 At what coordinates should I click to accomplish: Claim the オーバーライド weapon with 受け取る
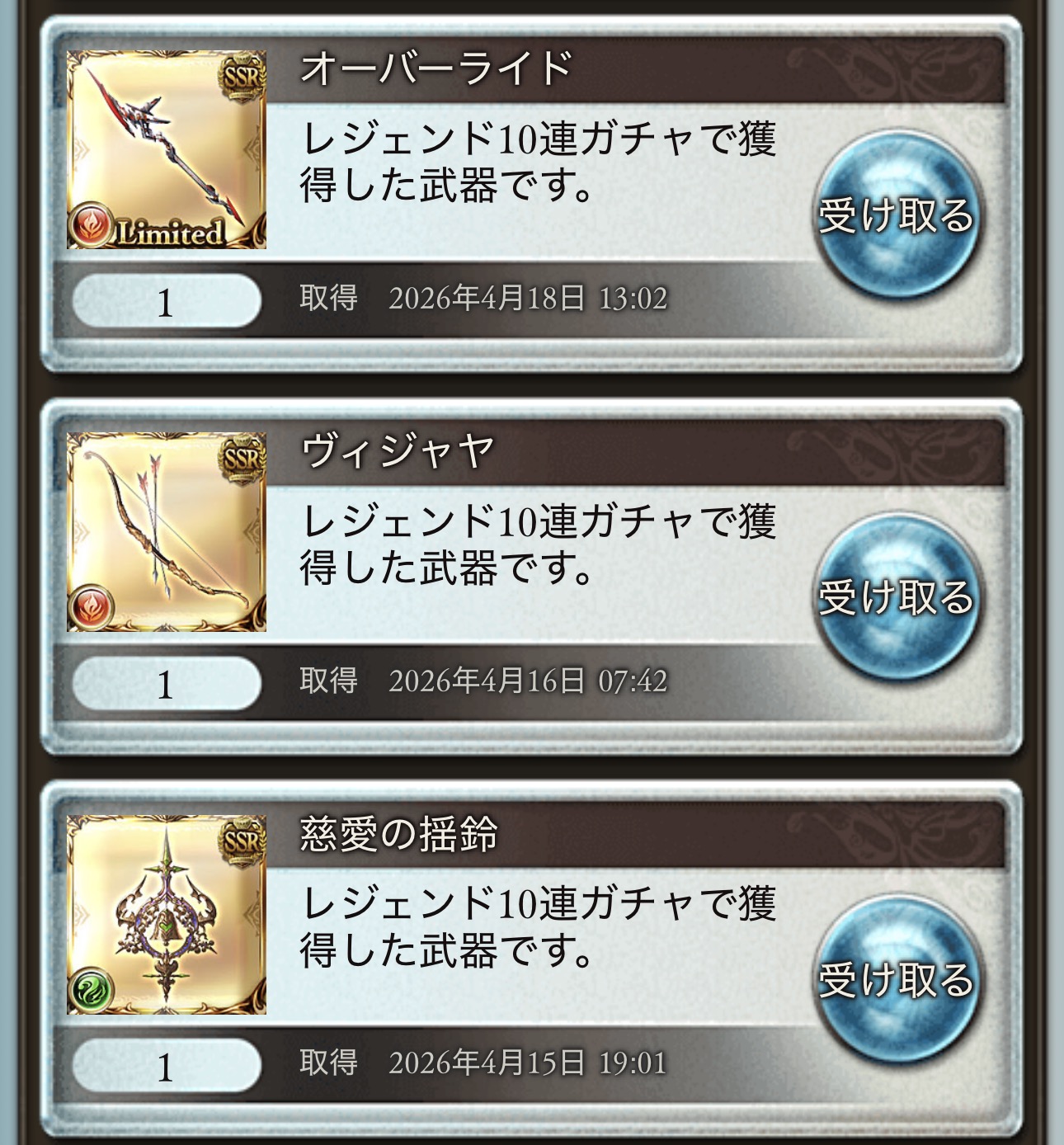[896, 214]
